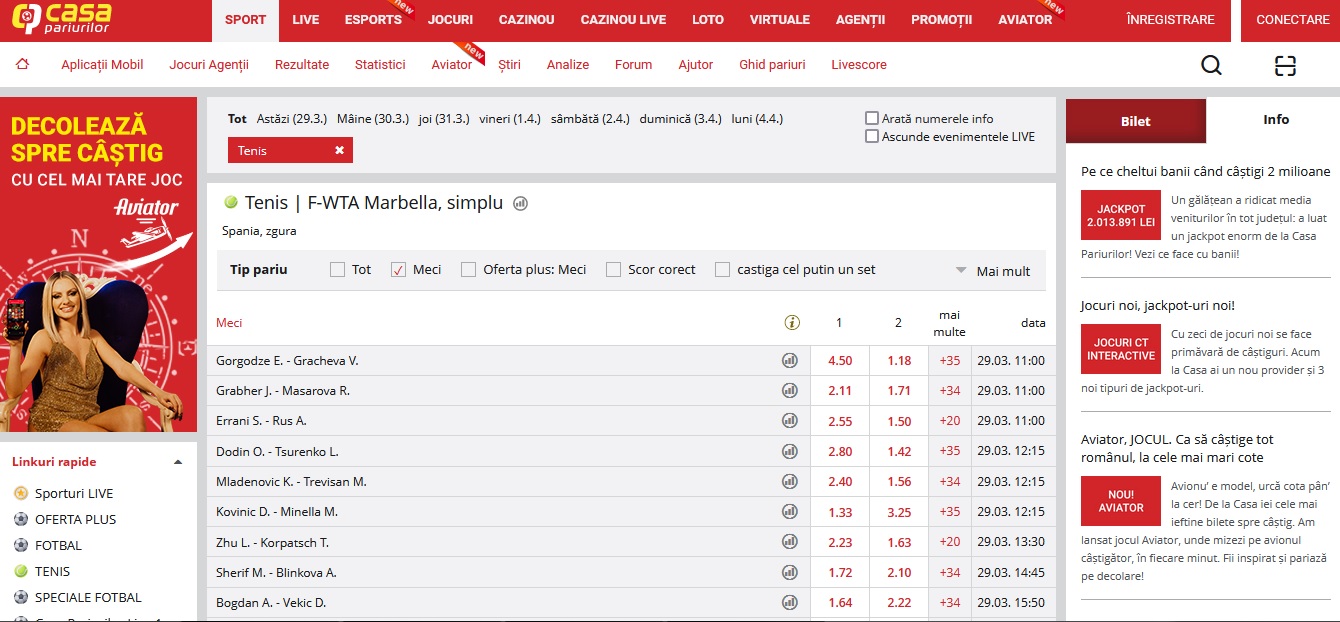Filter events by Astăzi (29.3.)

pyautogui.click(x=292, y=118)
